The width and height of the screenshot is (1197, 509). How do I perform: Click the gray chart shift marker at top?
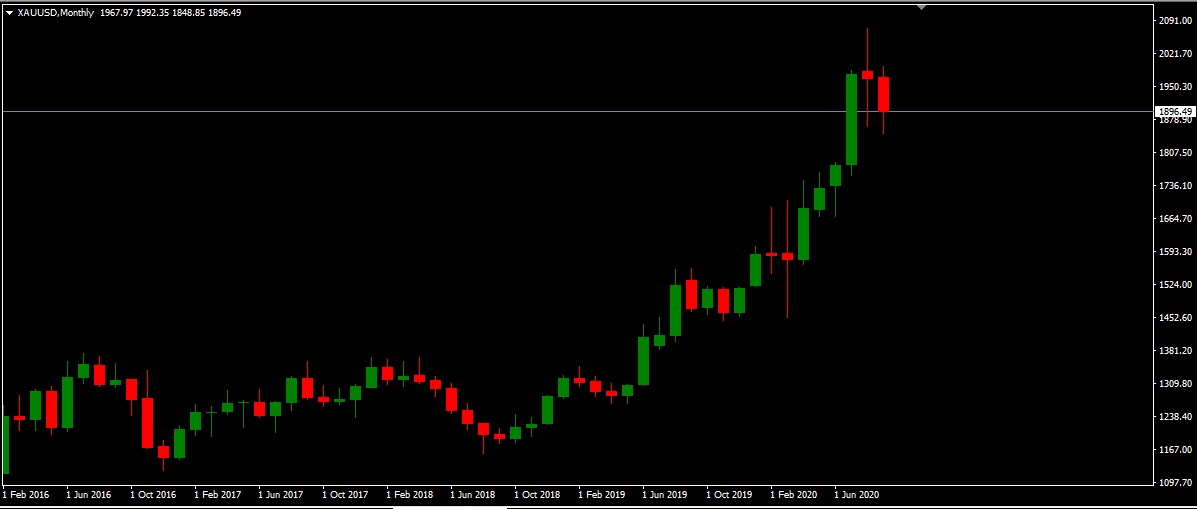tap(921, 7)
